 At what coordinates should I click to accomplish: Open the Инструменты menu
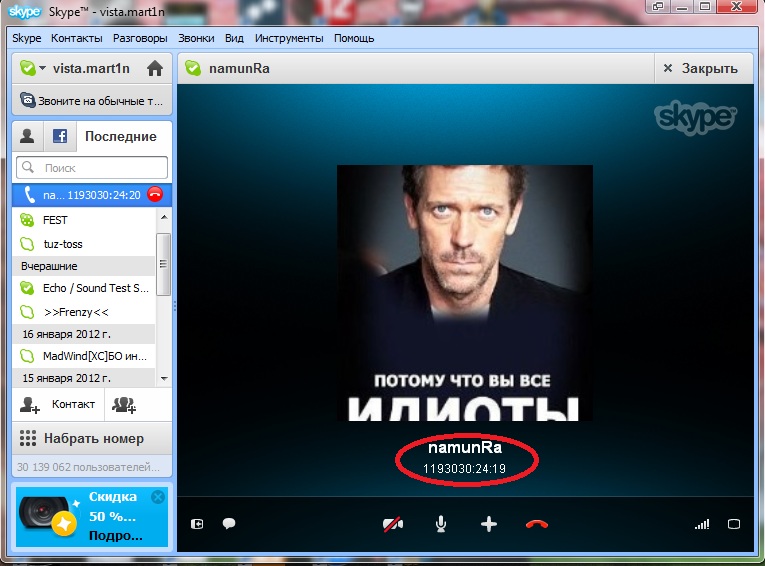(289, 38)
